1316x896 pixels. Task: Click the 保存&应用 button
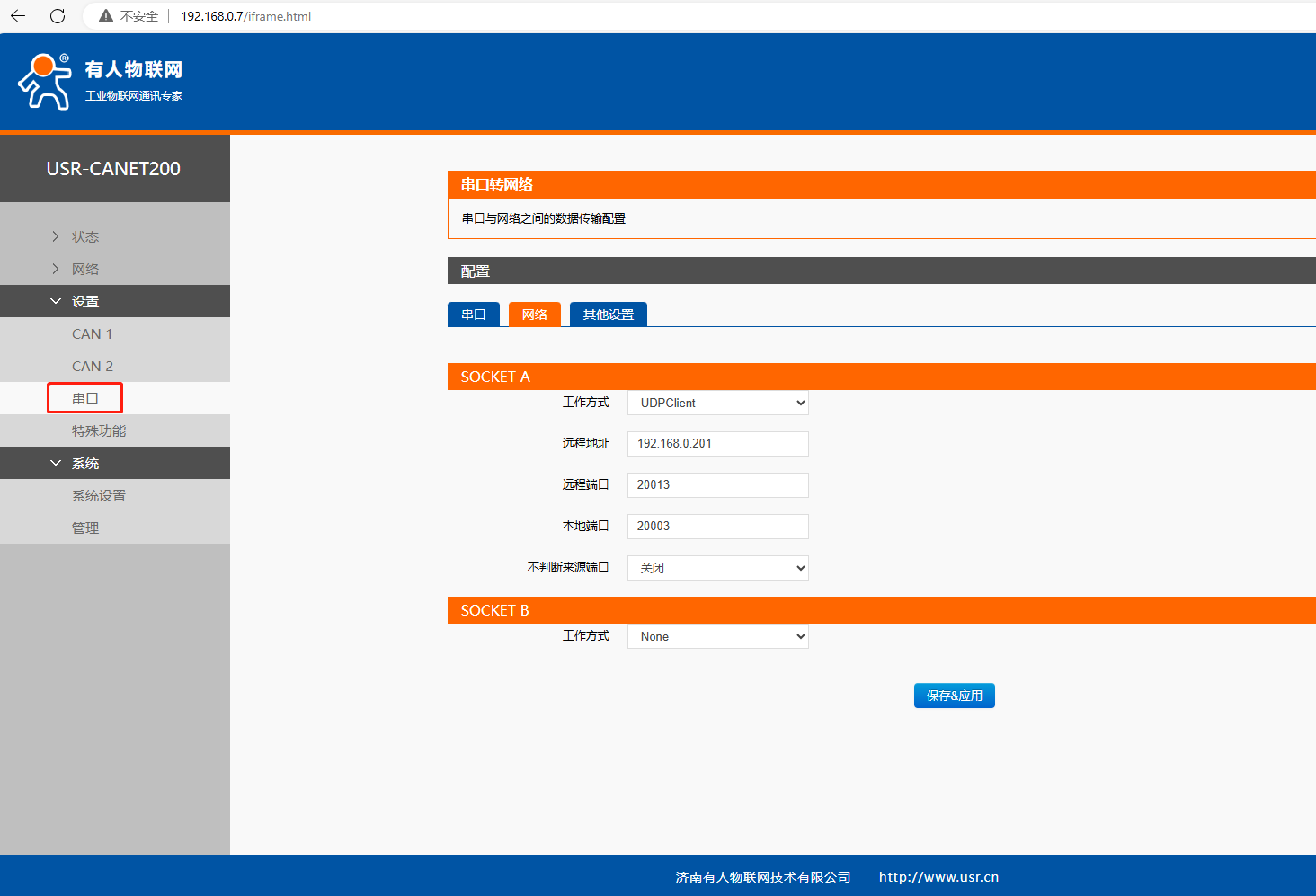click(x=954, y=696)
